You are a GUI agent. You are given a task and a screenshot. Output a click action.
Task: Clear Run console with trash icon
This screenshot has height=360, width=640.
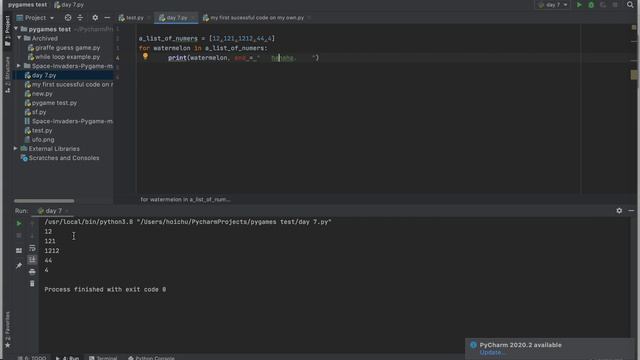[x=32, y=283]
